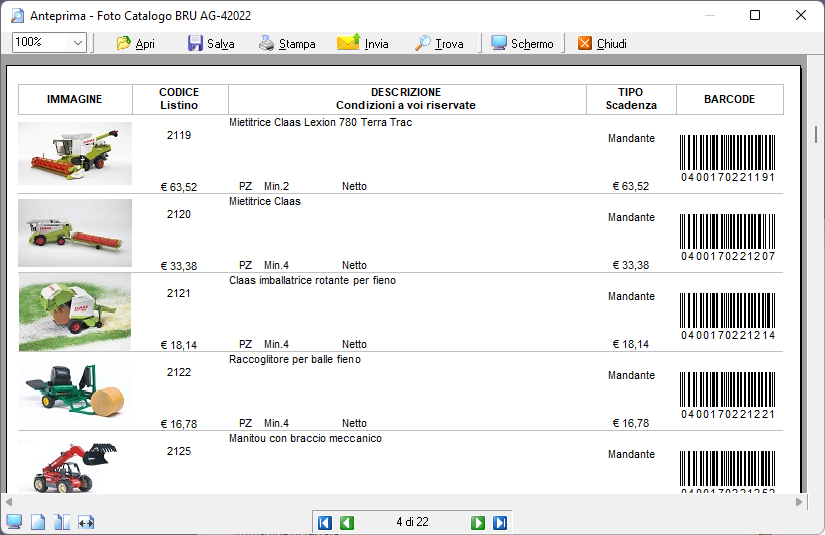Select the two-page view icon
Image resolution: width=825 pixels, height=535 pixels.
[x=62, y=522]
